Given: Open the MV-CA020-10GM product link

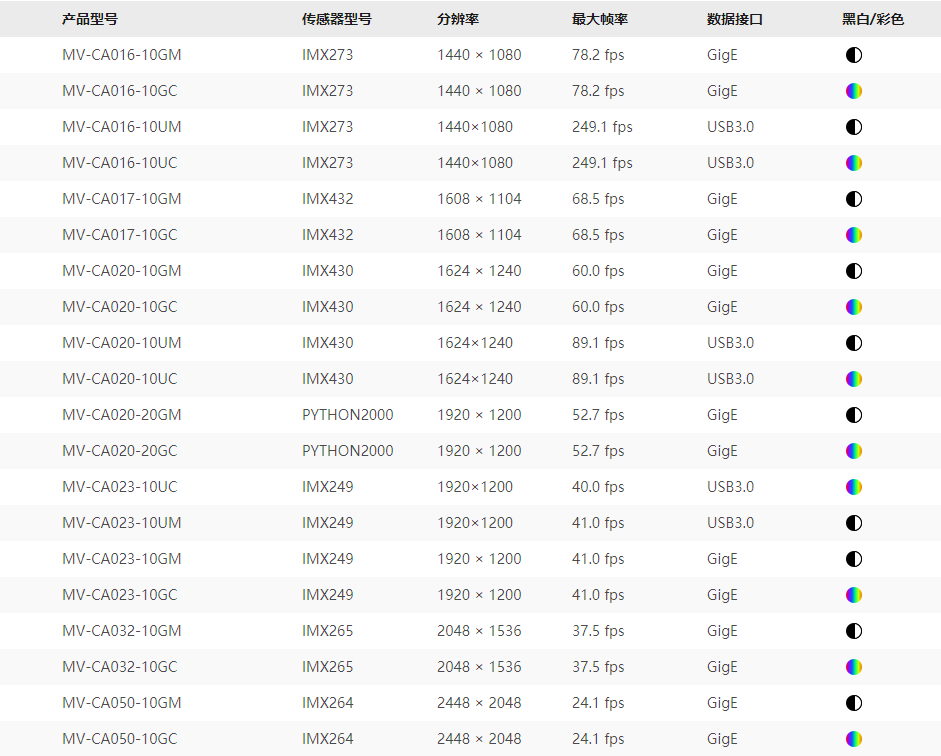Looking at the screenshot, I should coord(122,271).
